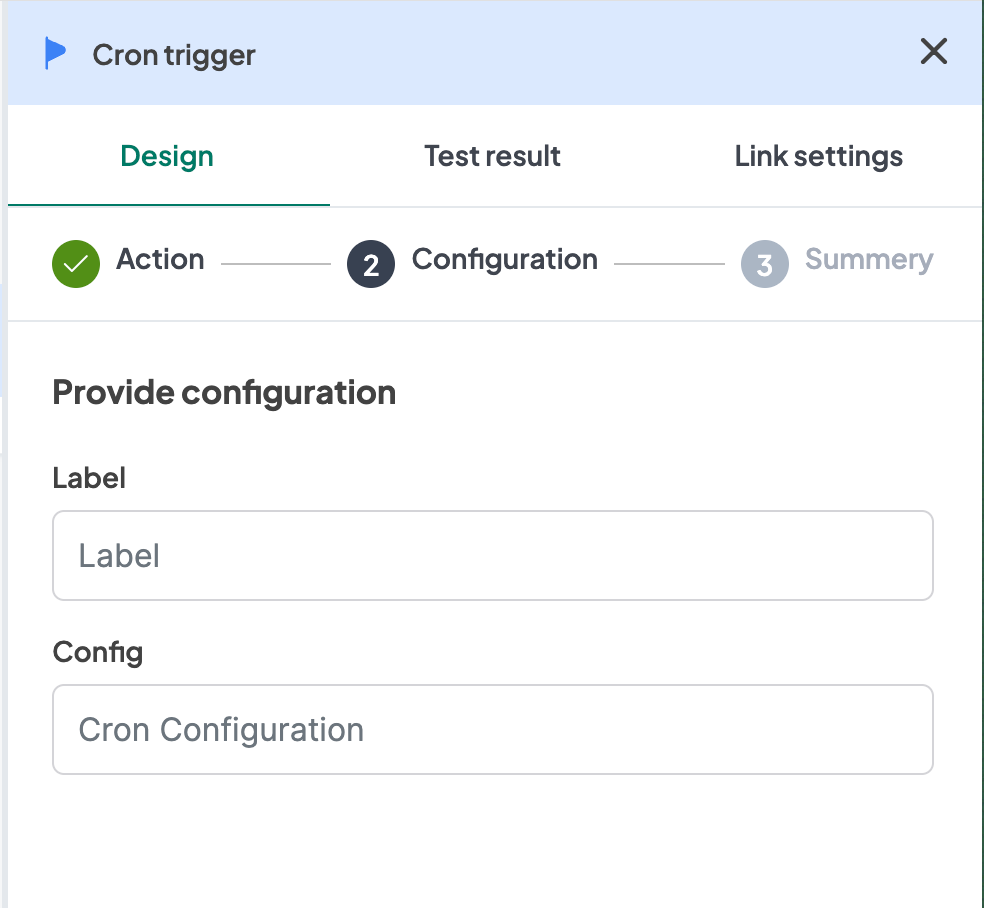Switch to the Design tab
The height and width of the screenshot is (908, 984).
pos(167,157)
